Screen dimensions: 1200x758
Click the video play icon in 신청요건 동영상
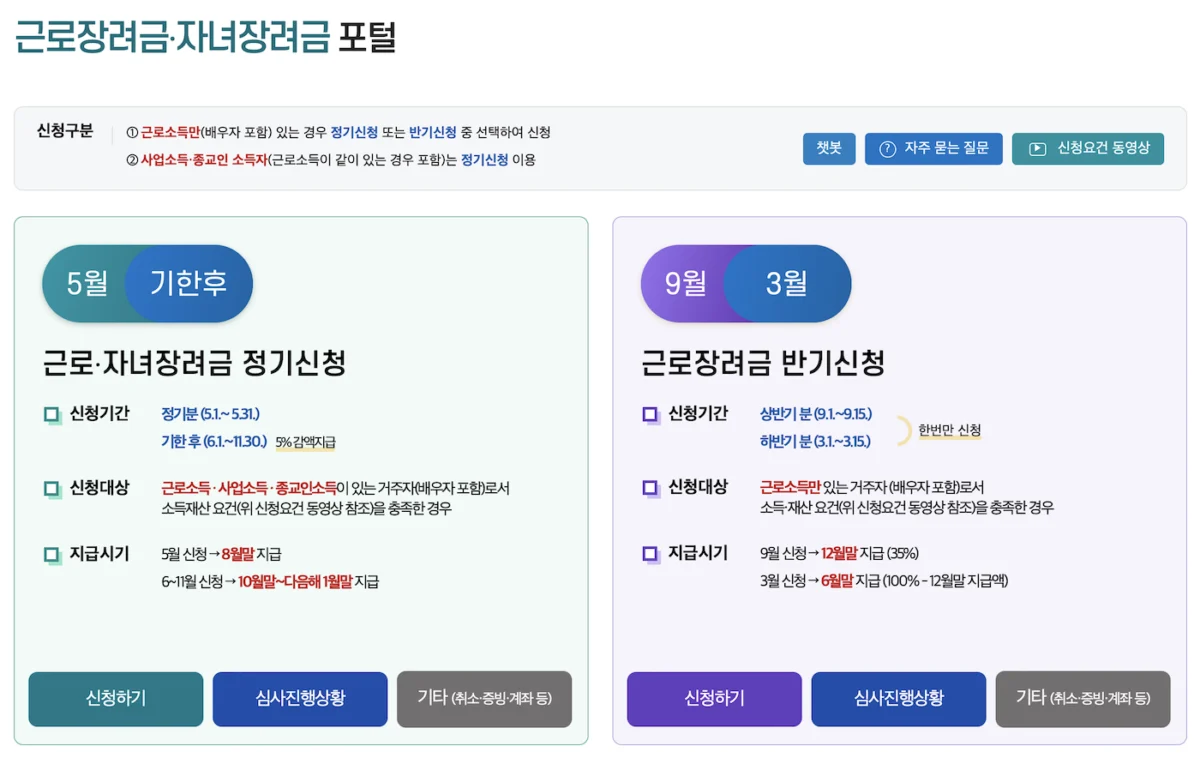point(1038,149)
